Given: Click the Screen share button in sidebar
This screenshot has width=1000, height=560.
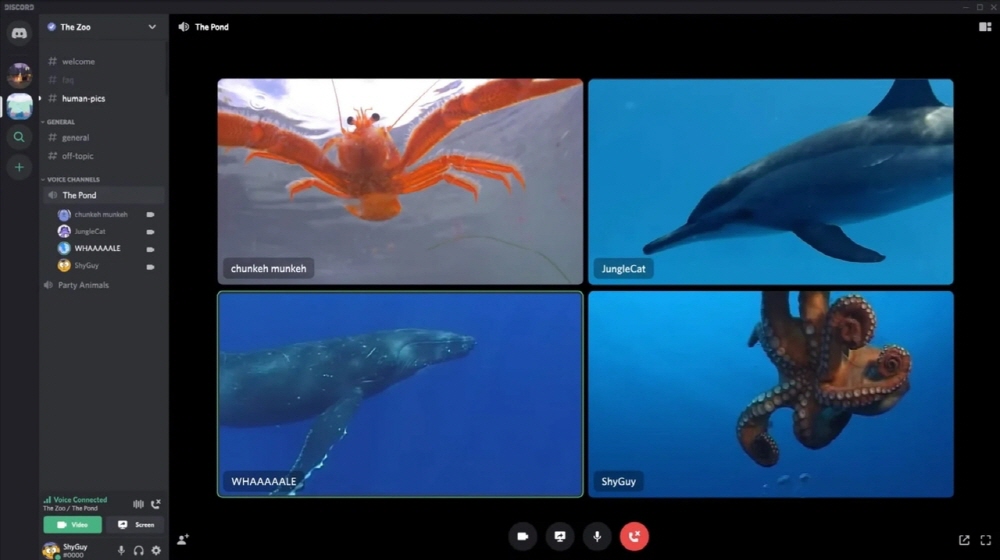Looking at the screenshot, I should pyautogui.click(x=135, y=524).
